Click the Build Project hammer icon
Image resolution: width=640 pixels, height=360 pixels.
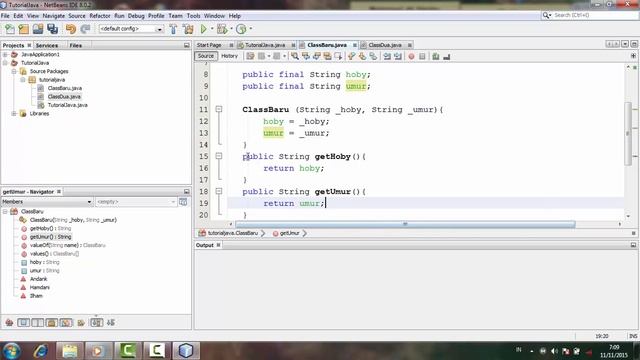tap(173, 29)
